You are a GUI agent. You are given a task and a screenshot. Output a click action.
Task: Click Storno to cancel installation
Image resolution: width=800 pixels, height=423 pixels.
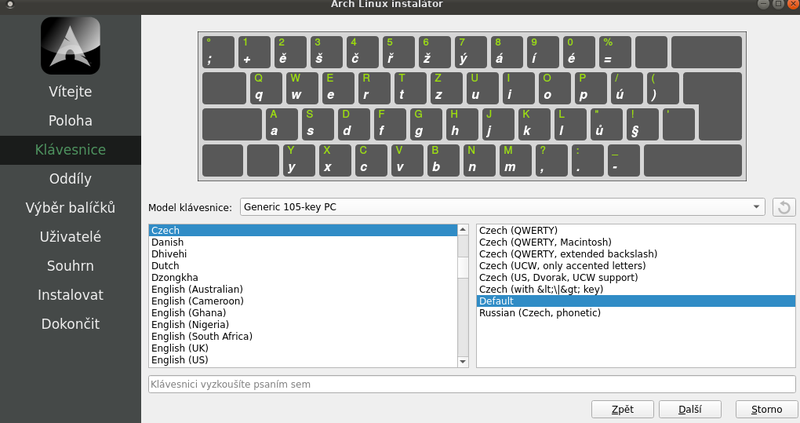pyautogui.click(x=765, y=409)
